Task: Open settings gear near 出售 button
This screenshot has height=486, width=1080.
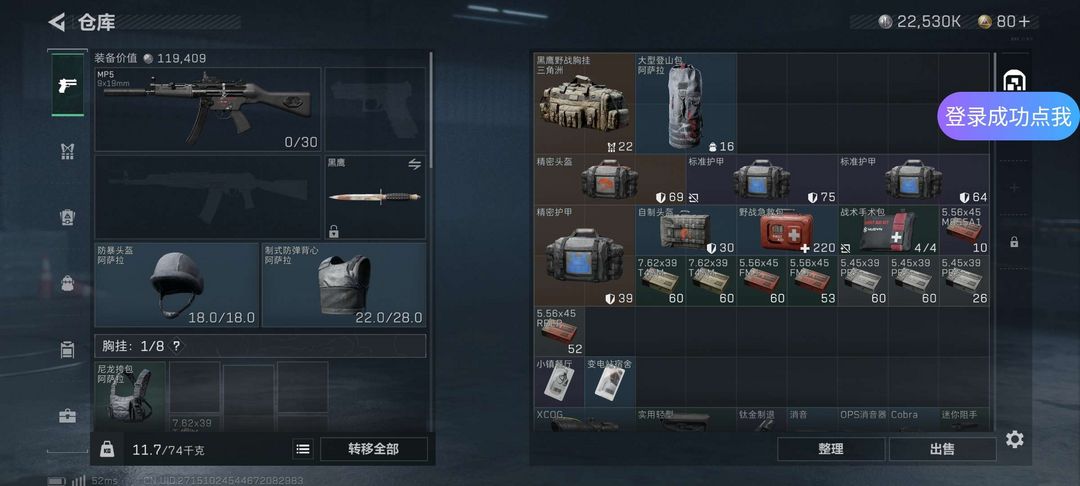Action: click(1014, 439)
